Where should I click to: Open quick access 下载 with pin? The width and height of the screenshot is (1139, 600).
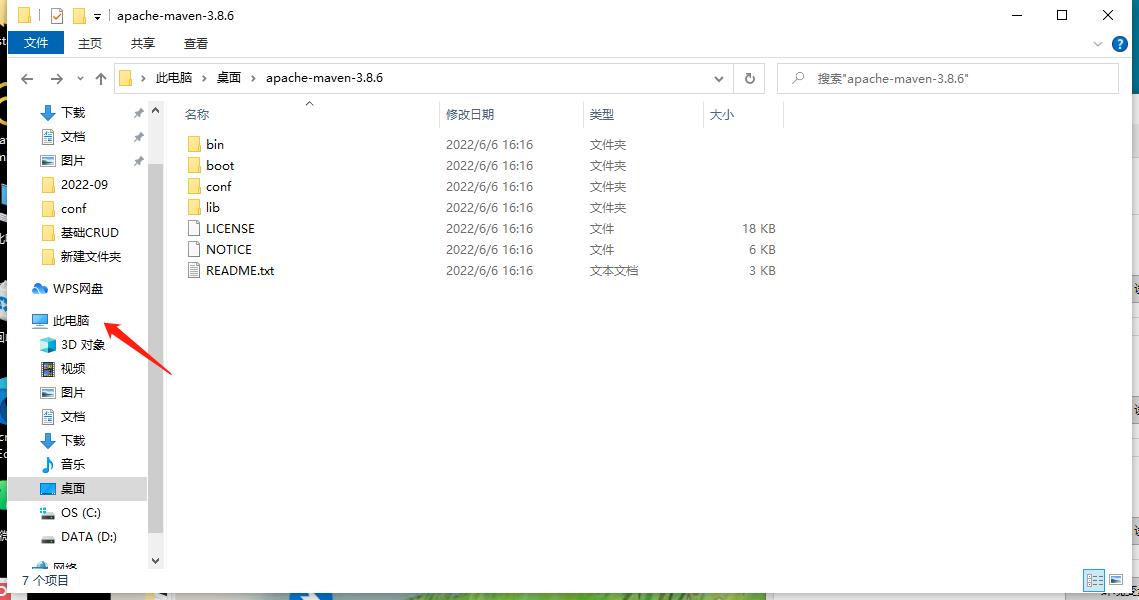click(x=73, y=113)
